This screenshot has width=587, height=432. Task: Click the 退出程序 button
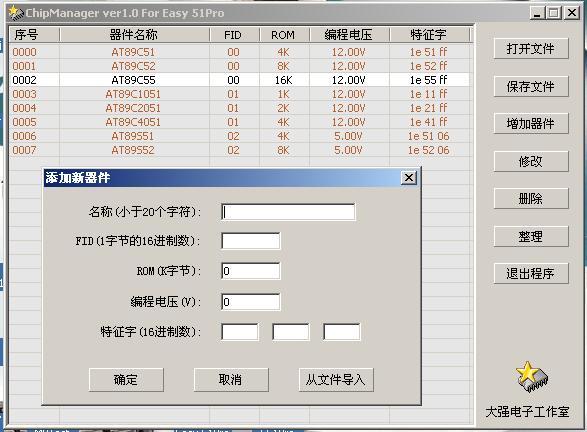(x=531, y=273)
